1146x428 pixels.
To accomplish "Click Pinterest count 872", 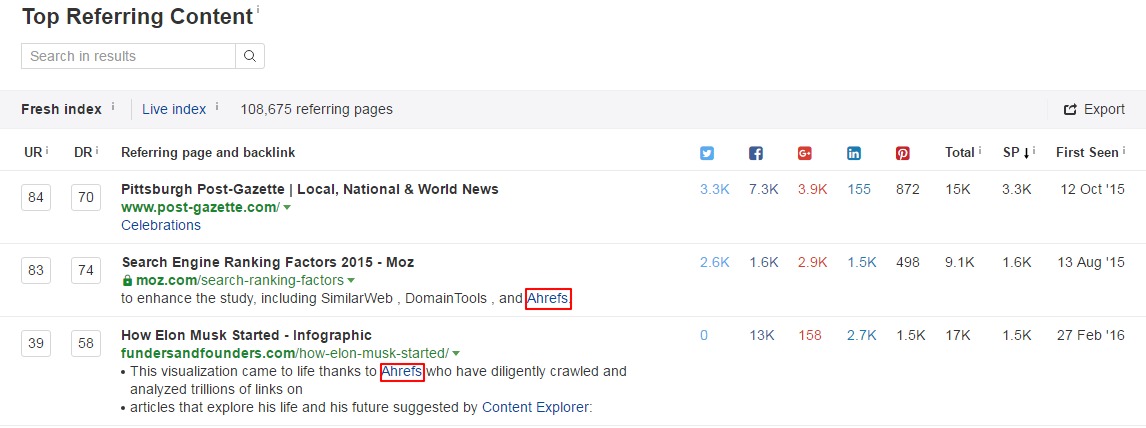I will point(908,189).
